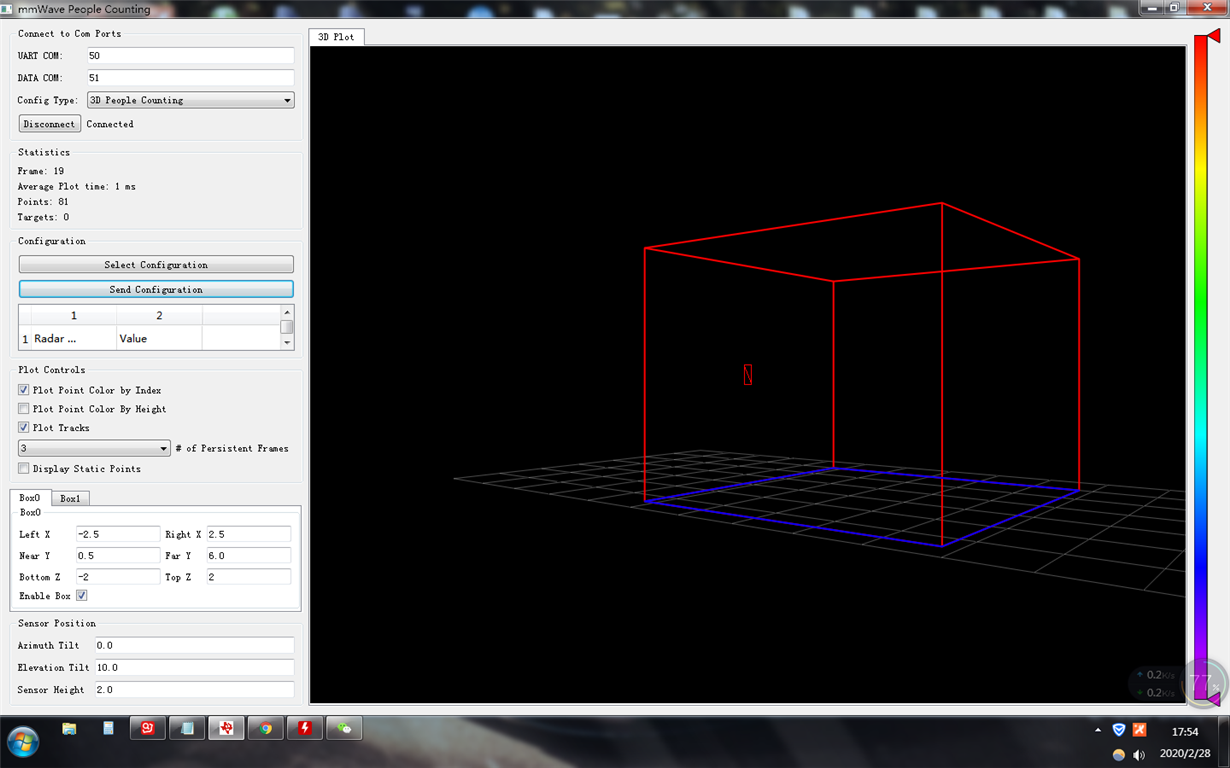Click the 'Connected' status text
The height and width of the screenshot is (768, 1230).
pos(110,124)
